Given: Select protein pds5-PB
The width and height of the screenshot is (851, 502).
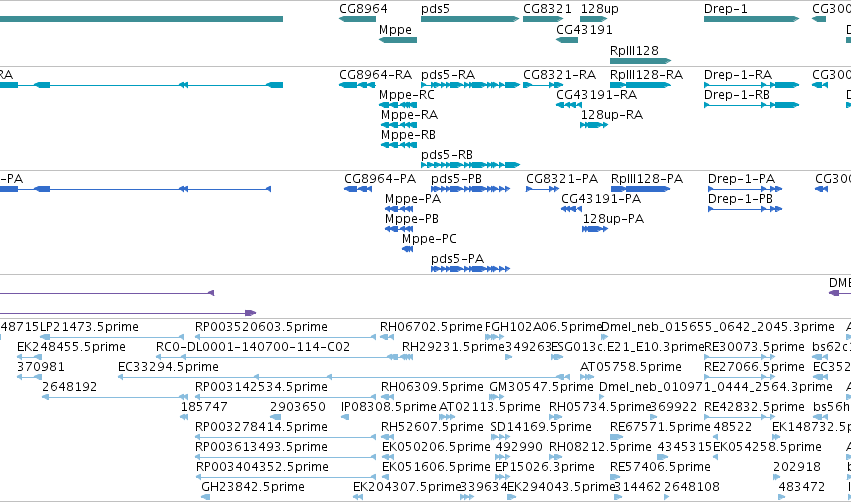Looking at the screenshot, I should coord(456,179).
